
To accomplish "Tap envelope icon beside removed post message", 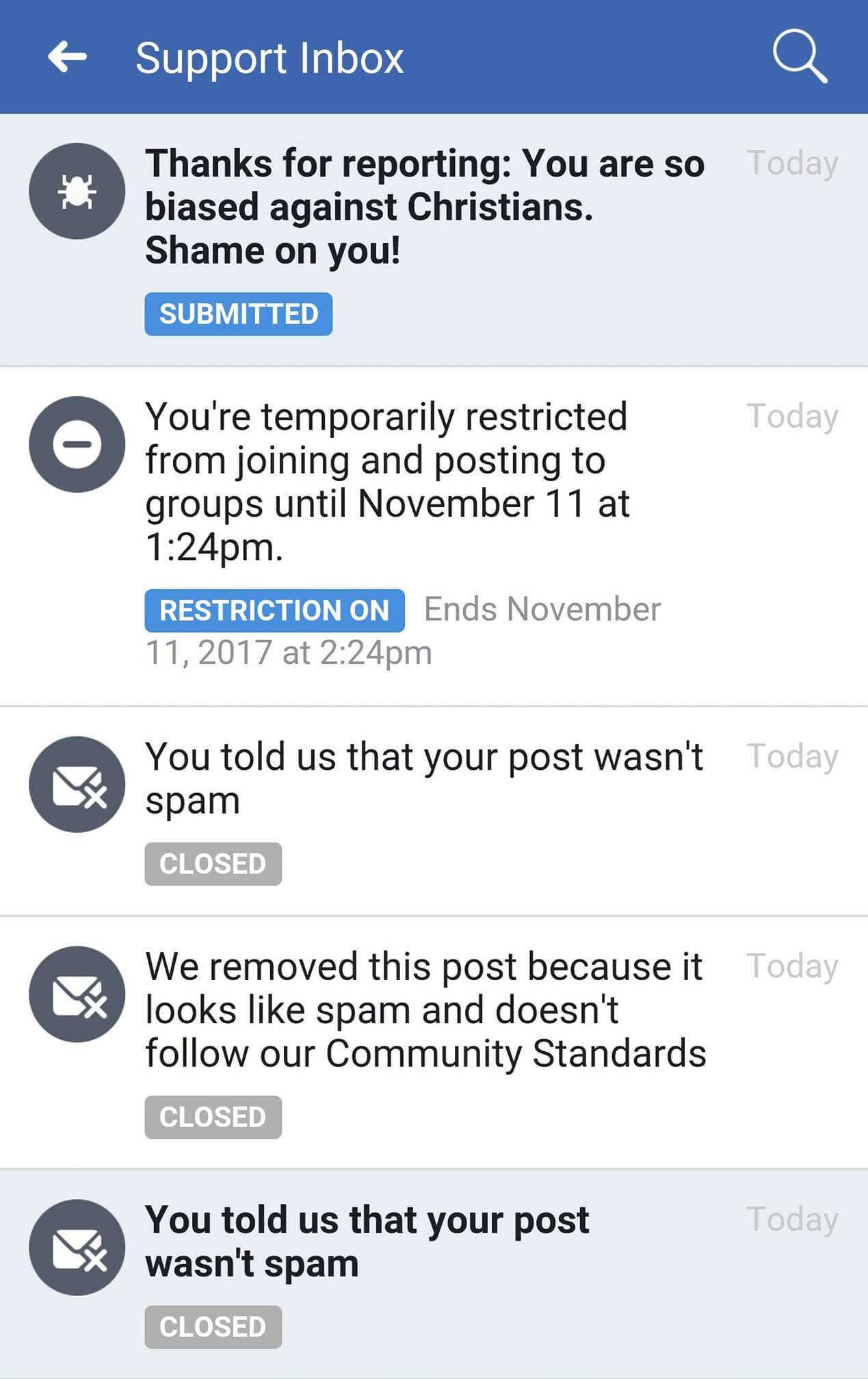I will (x=77, y=994).
